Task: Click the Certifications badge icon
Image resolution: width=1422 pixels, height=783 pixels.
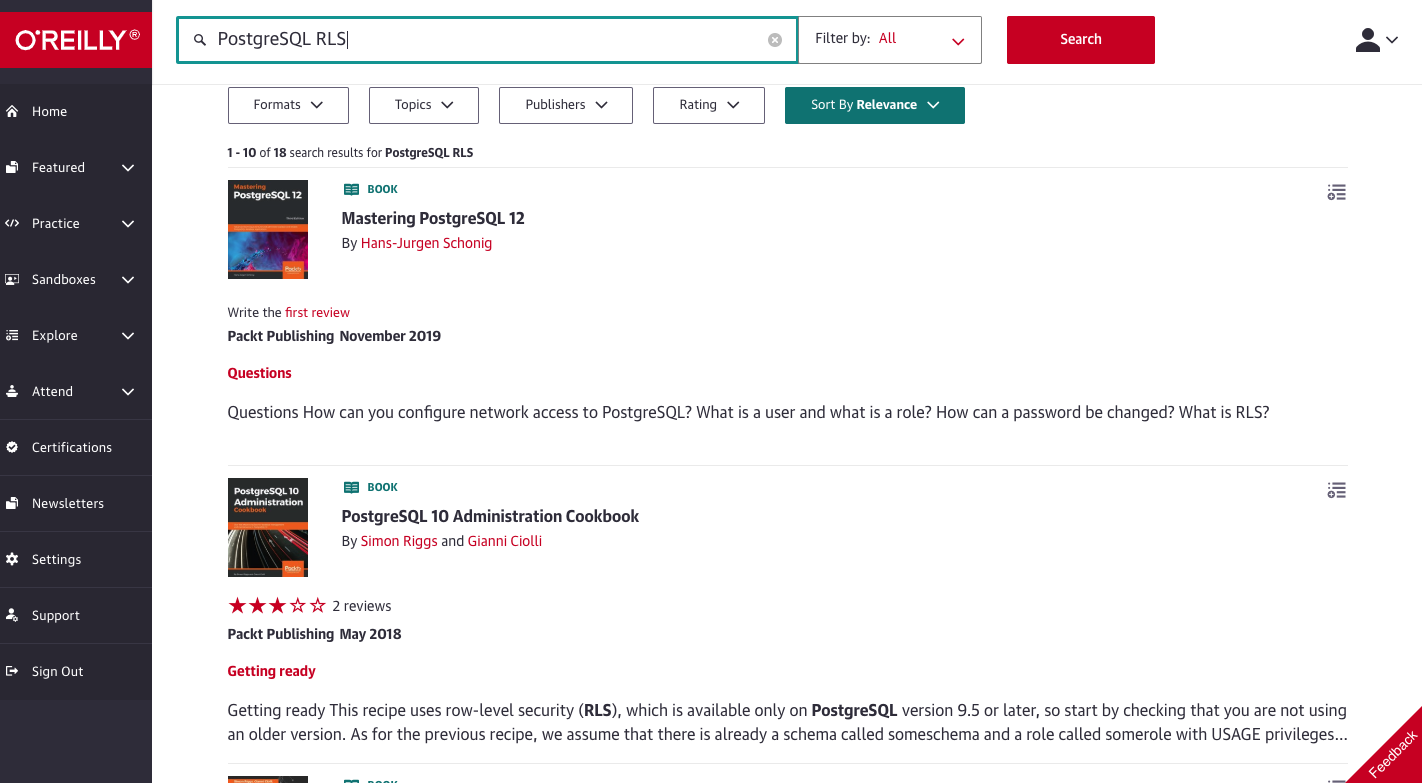Action: click(x=12, y=447)
